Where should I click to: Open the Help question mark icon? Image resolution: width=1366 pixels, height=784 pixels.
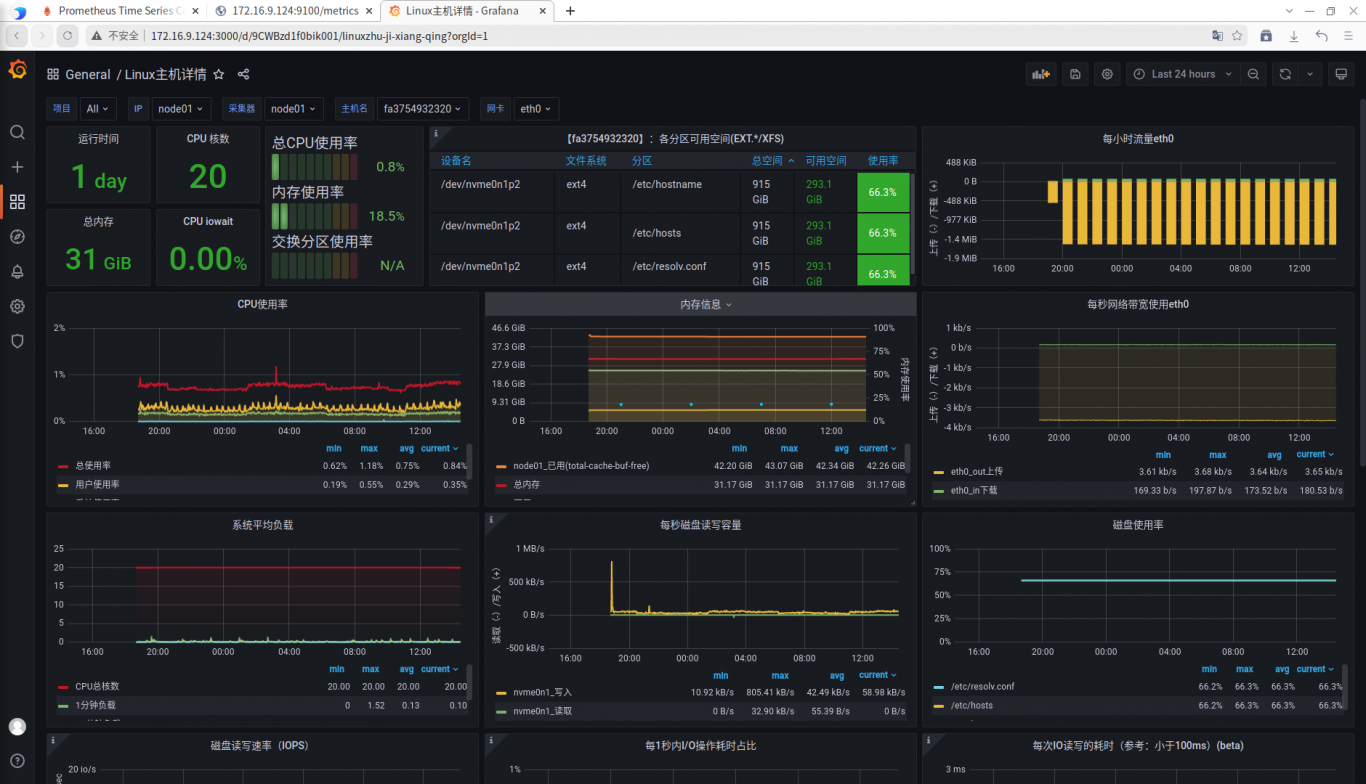(17, 761)
